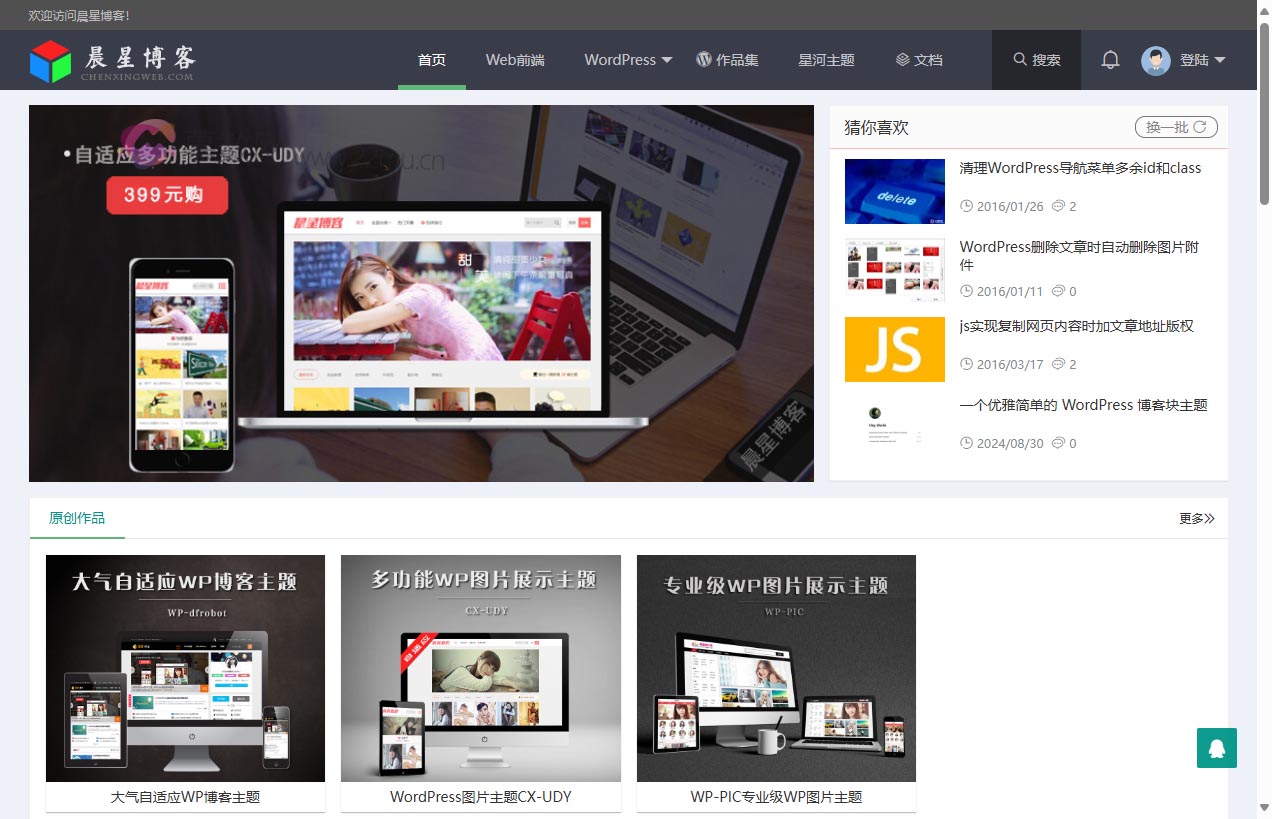
Task: Open the 星河主题 navigation link
Action: click(x=826, y=60)
